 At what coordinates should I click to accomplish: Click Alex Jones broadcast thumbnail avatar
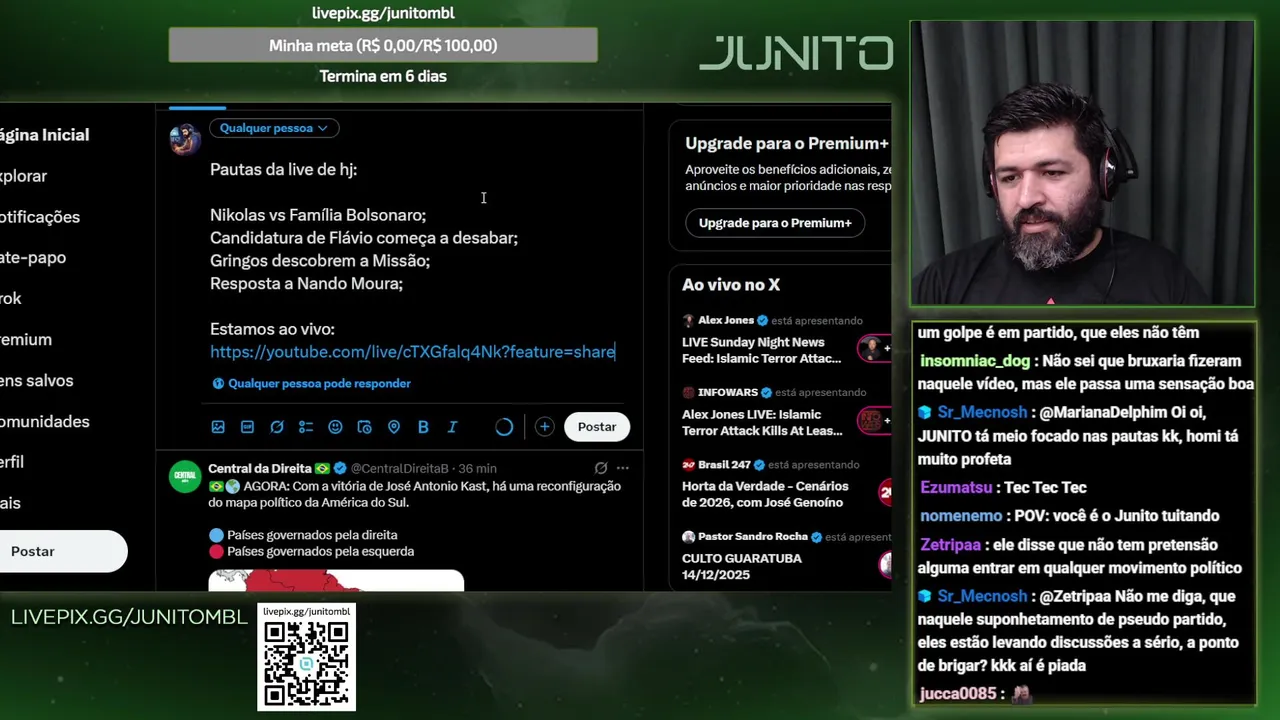pyautogui.click(x=873, y=348)
